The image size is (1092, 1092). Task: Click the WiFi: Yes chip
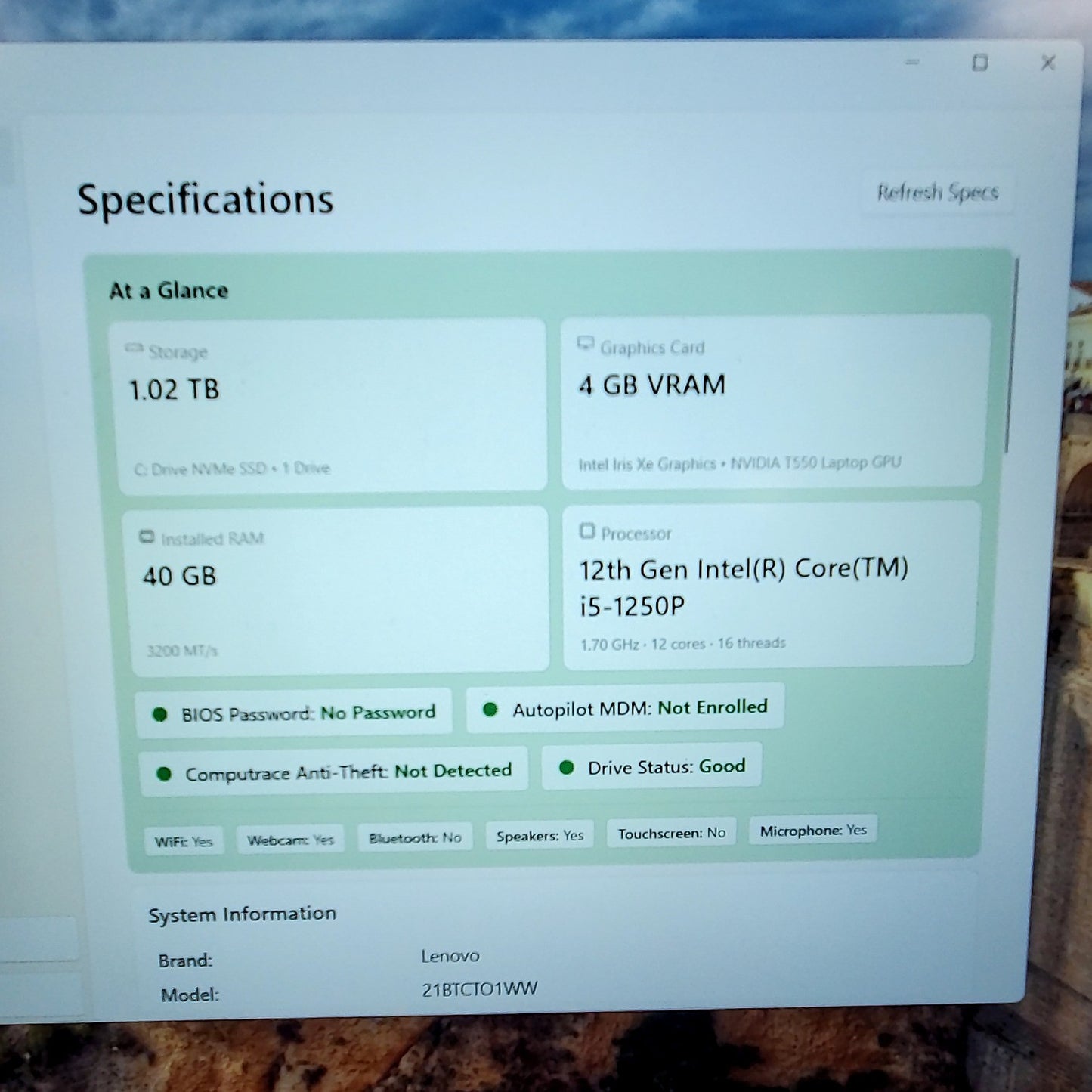tap(184, 841)
